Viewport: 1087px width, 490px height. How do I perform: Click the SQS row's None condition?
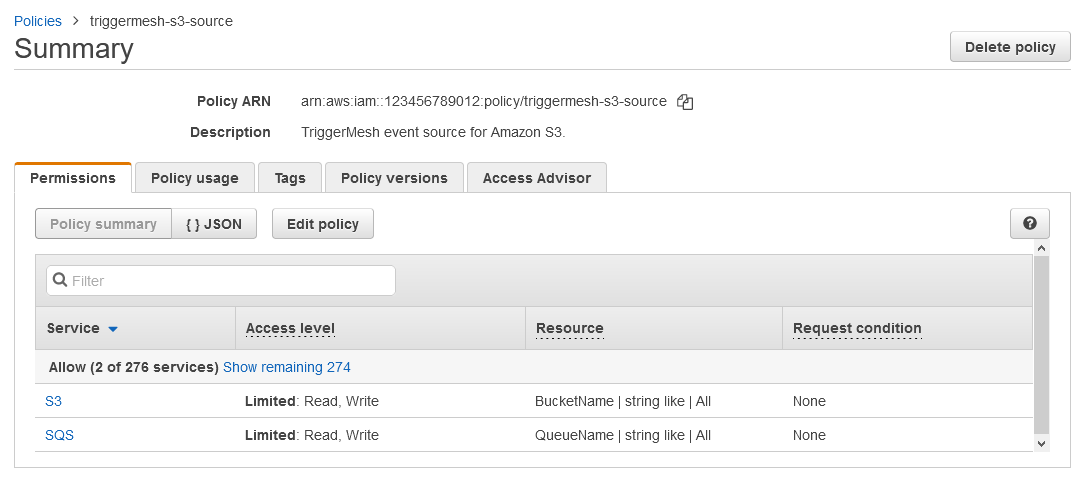click(810, 435)
